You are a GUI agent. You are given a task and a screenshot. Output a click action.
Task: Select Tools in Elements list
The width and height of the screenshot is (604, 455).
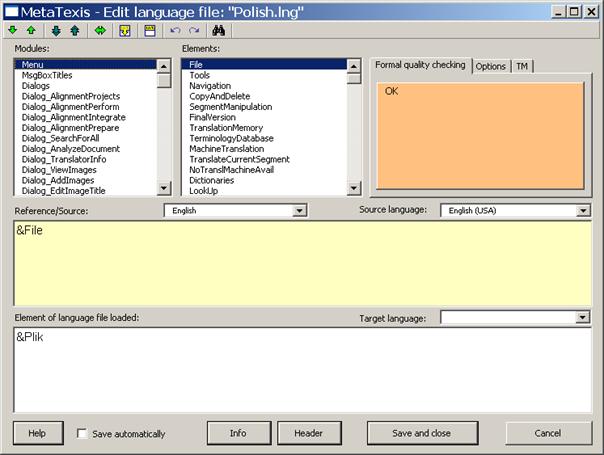click(x=264, y=75)
